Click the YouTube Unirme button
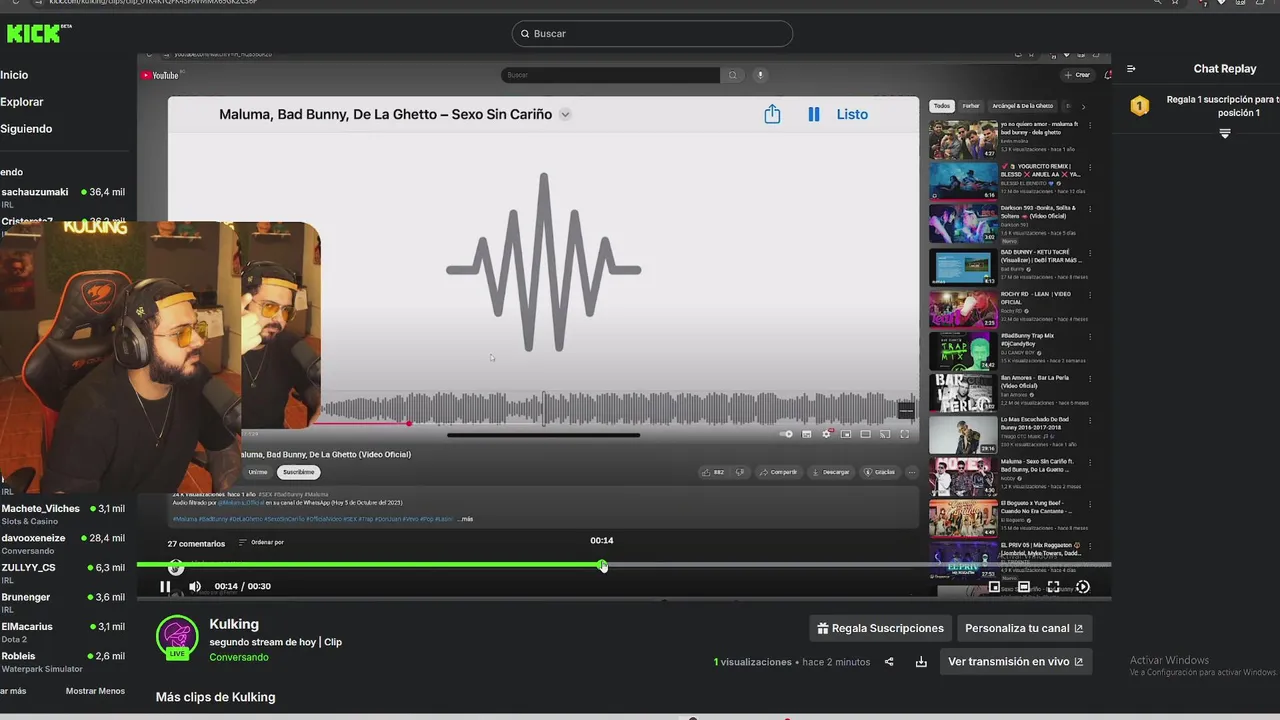The image size is (1280, 720). (x=258, y=472)
